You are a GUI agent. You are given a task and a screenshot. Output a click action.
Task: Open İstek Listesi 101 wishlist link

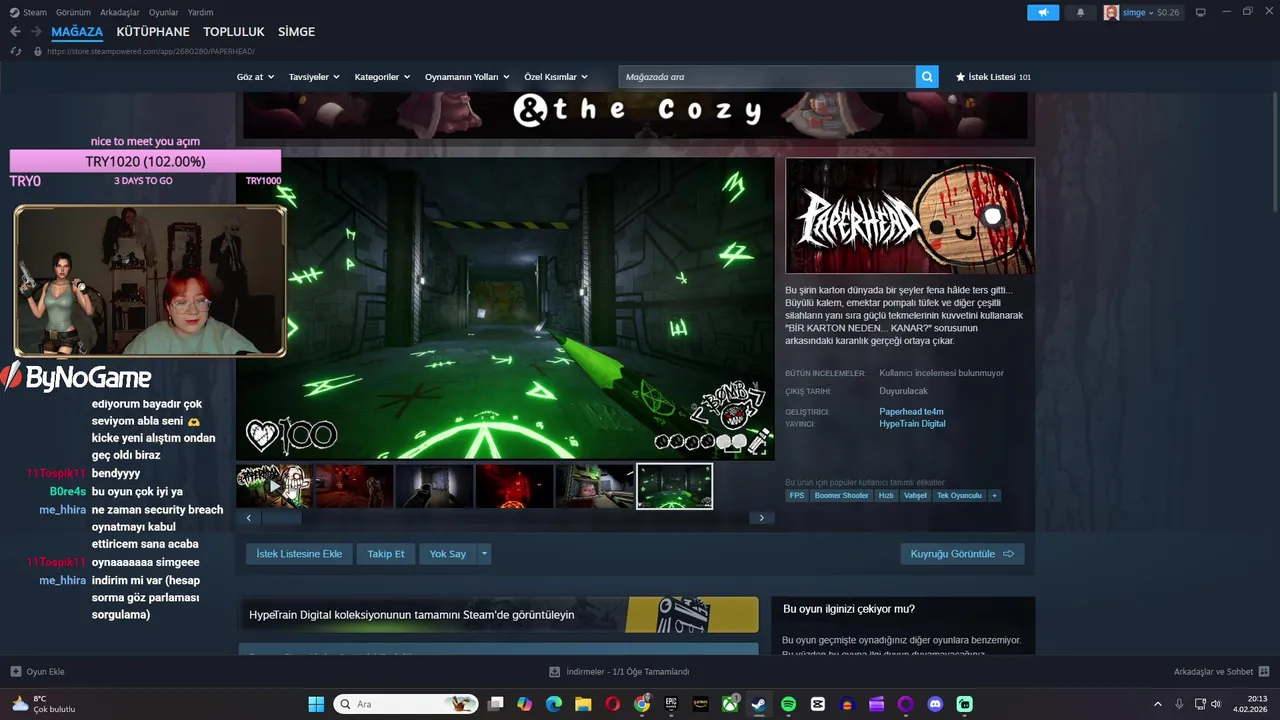(x=993, y=77)
